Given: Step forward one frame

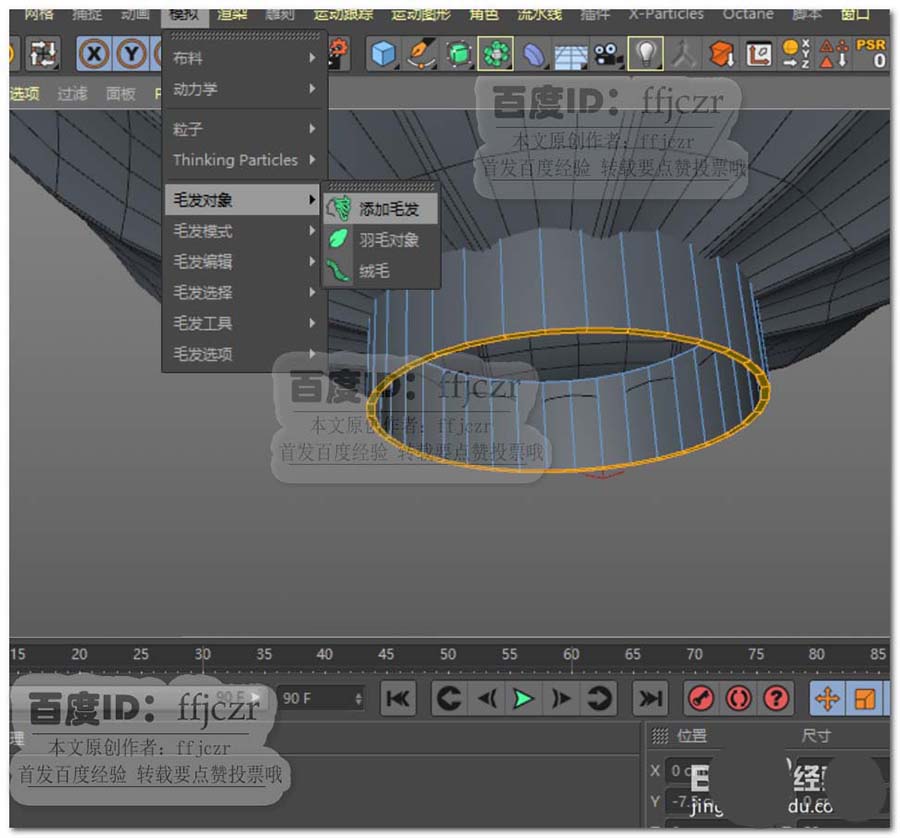Looking at the screenshot, I should [x=561, y=699].
